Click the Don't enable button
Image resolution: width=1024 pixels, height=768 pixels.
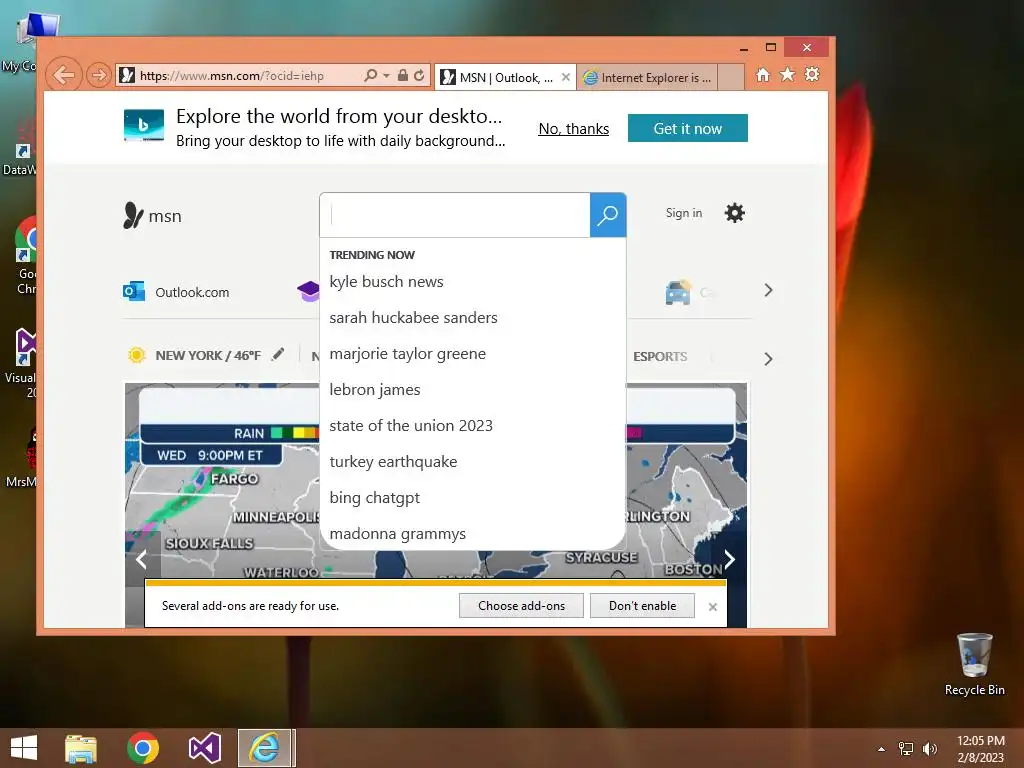point(643,605)
